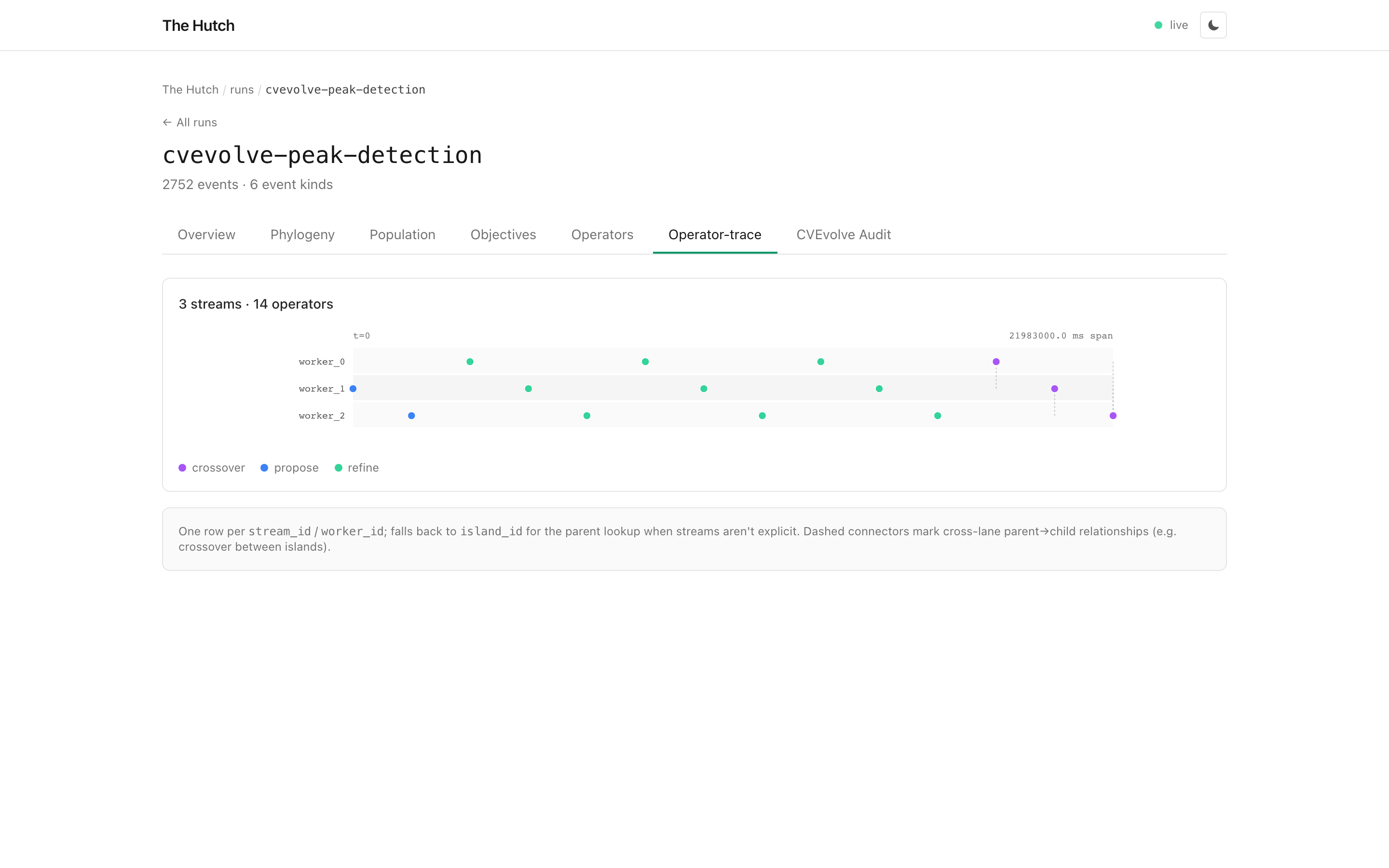Select second refine dot on worker_2
The height and width of the screenshot is (868, 1389).
pos(762,416)
